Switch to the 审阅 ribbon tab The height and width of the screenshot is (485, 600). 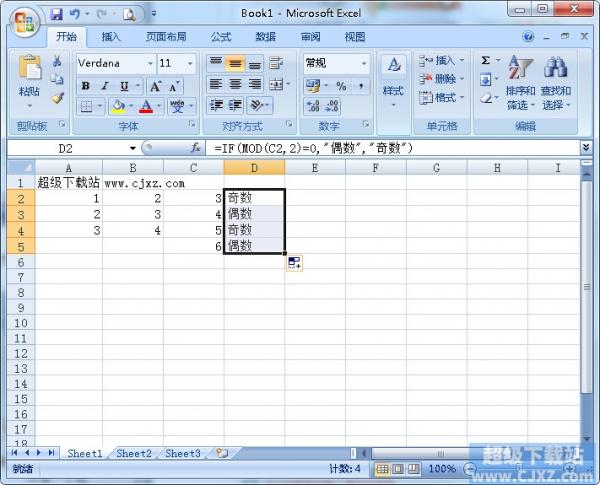310,37
